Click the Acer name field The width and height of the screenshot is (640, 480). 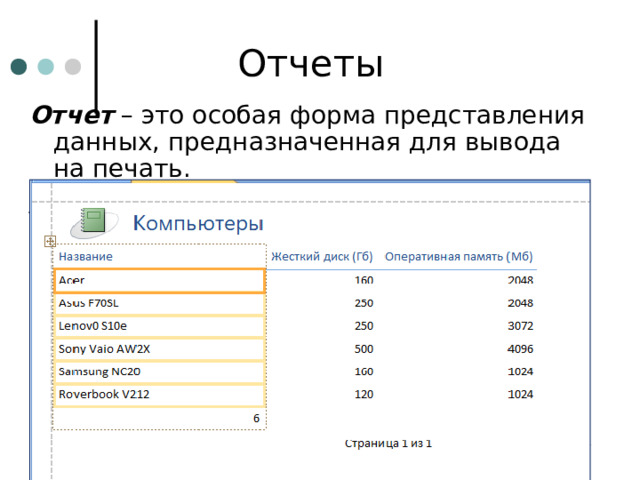click(159, 280)
